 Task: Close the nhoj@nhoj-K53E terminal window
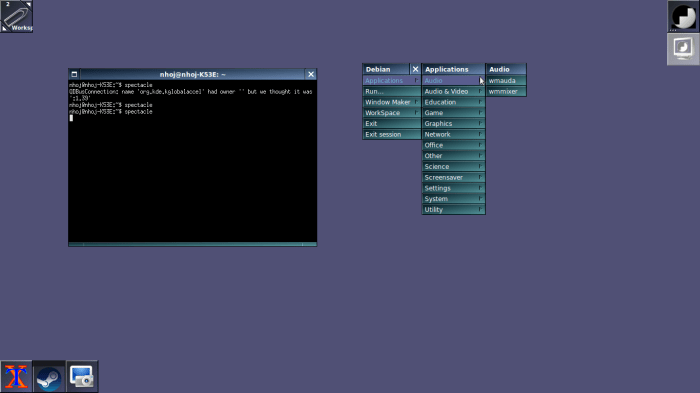(311, 74)
